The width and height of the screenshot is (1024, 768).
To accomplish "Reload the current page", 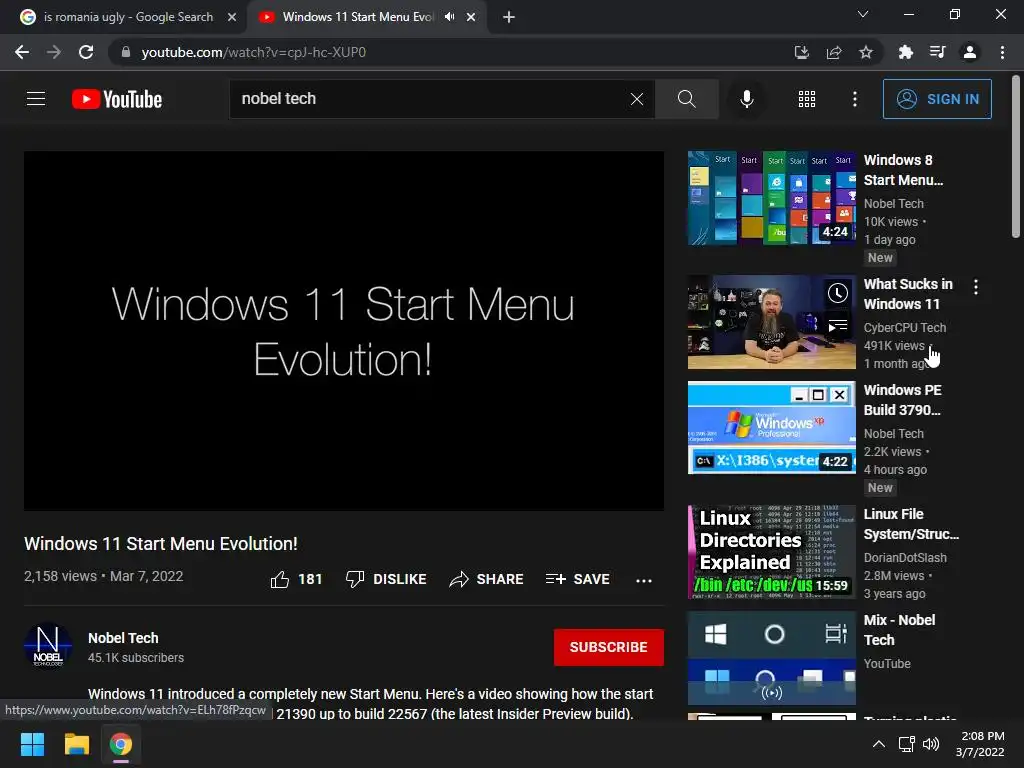I will click(86, 52).
